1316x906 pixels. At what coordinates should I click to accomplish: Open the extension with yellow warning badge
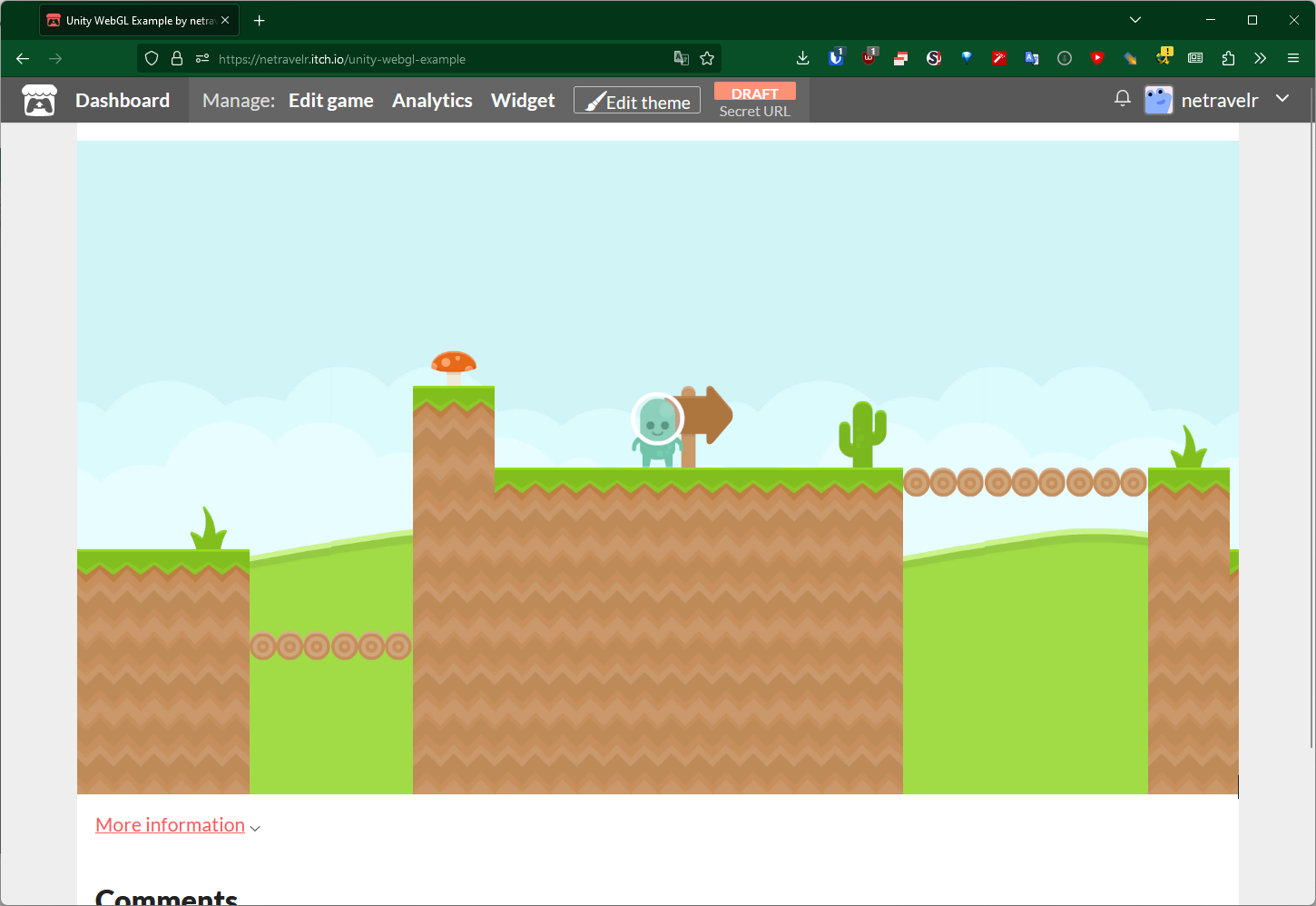[x=1164, y=56]
